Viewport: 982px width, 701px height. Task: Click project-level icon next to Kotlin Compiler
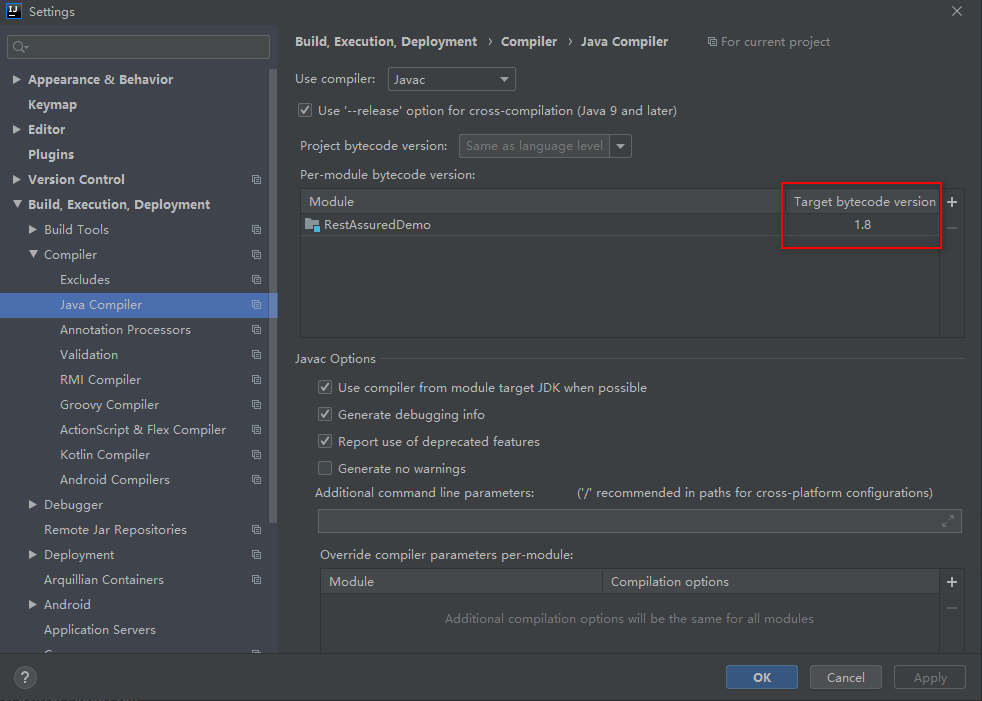coord(256,455)
